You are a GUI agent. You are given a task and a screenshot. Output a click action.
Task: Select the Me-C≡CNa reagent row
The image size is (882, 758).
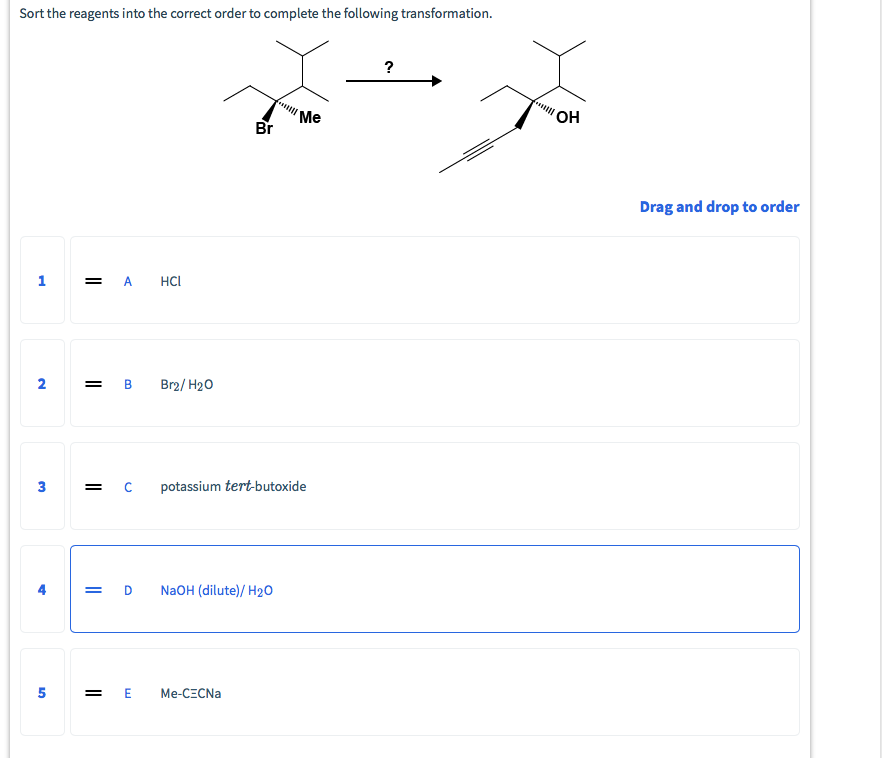click(x=434, y=692)
